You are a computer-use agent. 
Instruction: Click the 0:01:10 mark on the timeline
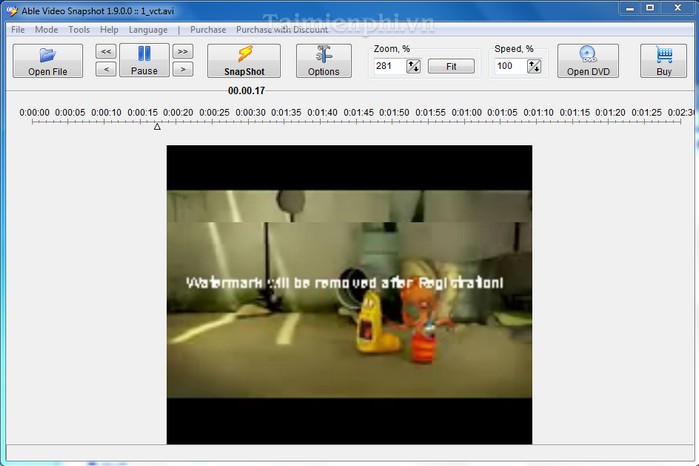pos(538,113)
